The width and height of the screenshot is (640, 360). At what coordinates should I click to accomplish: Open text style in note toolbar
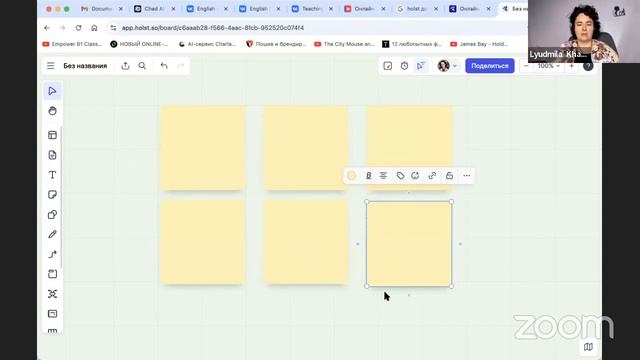pyautogui.click(x=369, y=176)
